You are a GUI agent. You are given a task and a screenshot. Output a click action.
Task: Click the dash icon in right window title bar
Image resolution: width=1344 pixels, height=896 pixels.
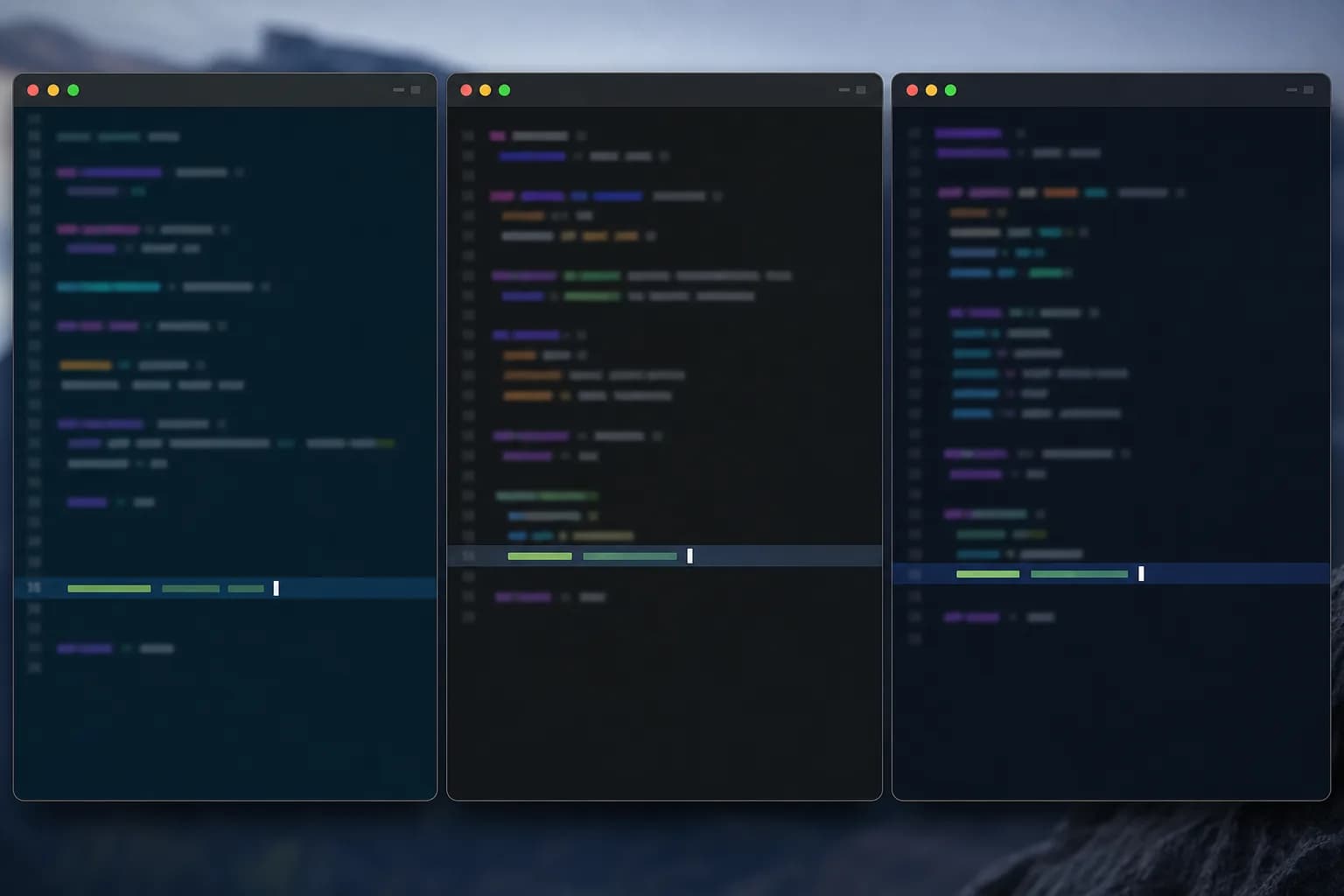pyautogui.click(x=1291, y=90)
